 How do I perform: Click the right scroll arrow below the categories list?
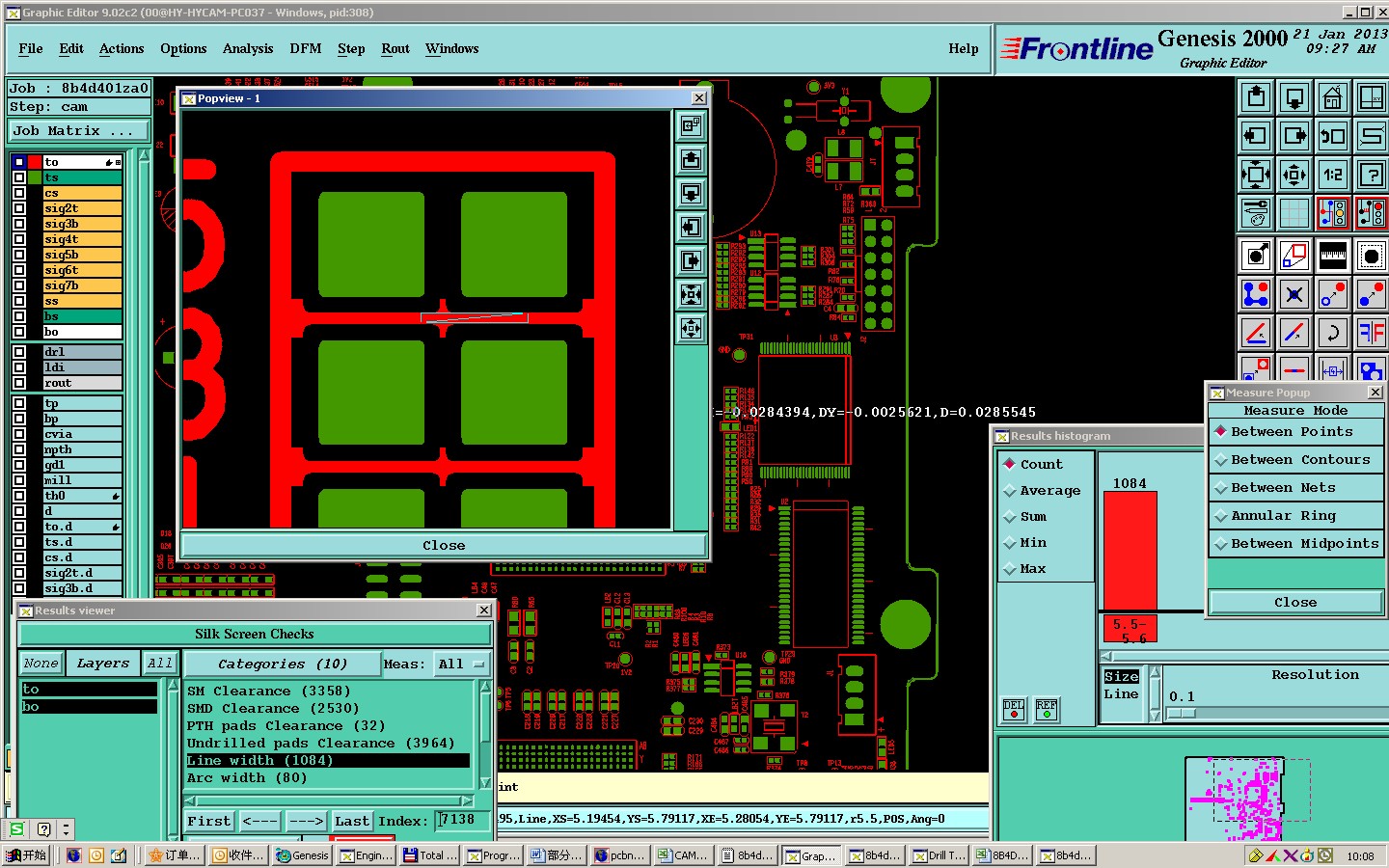click(x=467, y=800)
